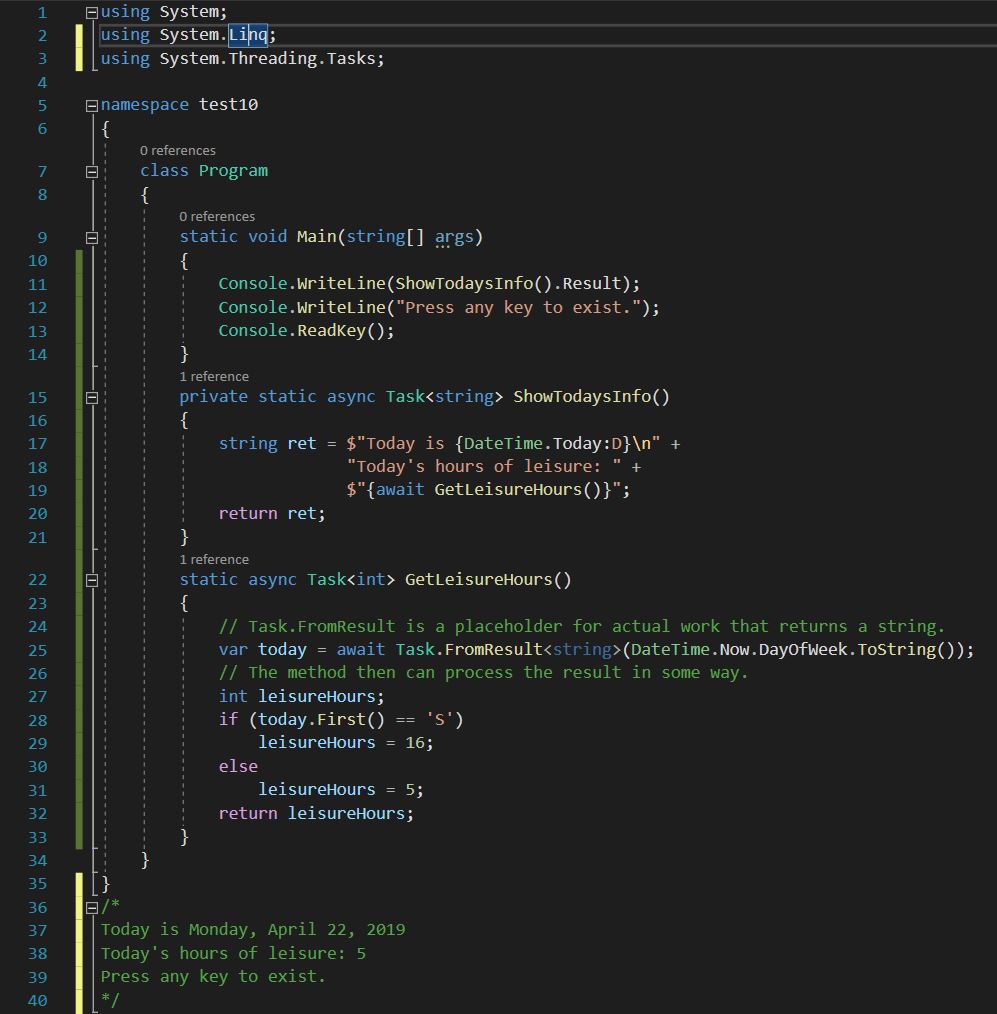Collapse the GetLeisureHours method block
Viewport: 997px width, 1014px height.
click(x=92, y=581)
